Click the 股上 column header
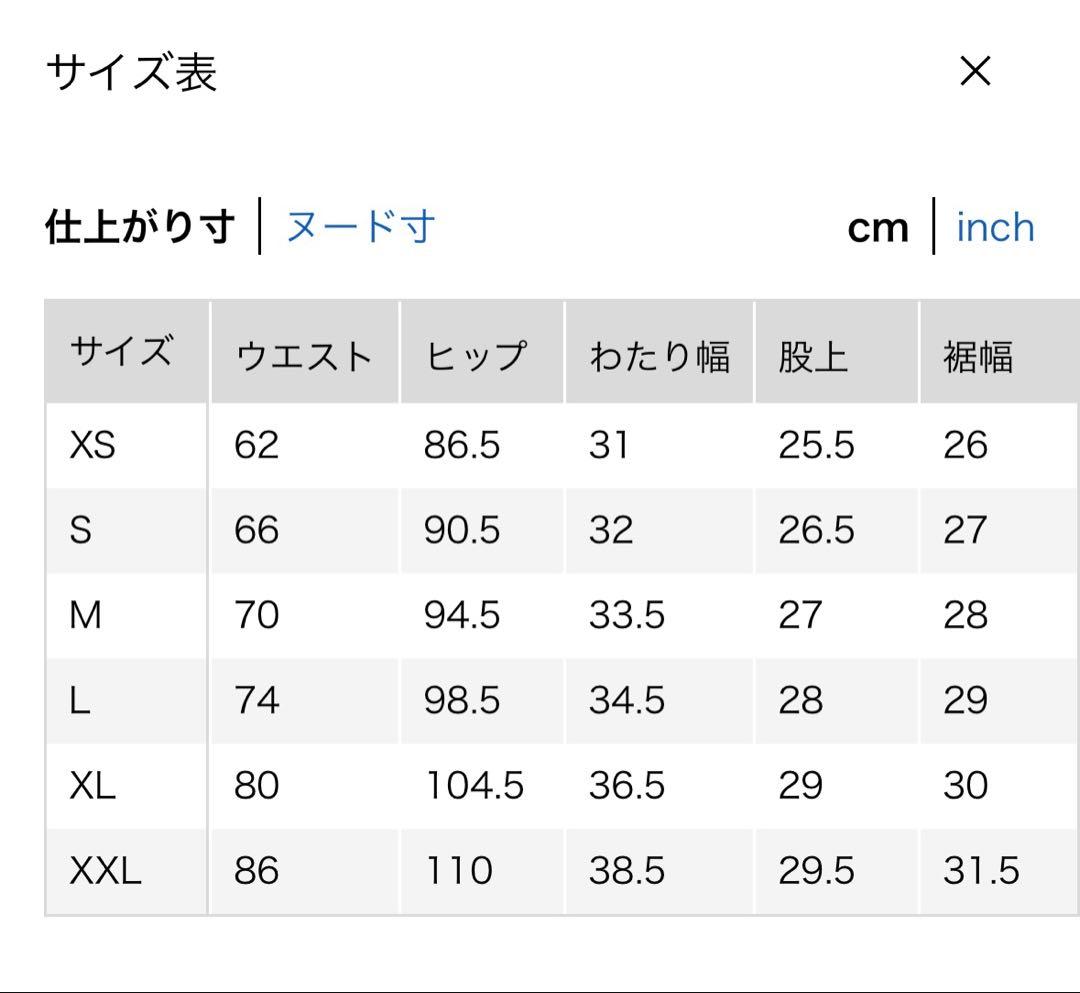Image resolution: width=1080 pixels, height=993 pixels. (x=813, y=355)
